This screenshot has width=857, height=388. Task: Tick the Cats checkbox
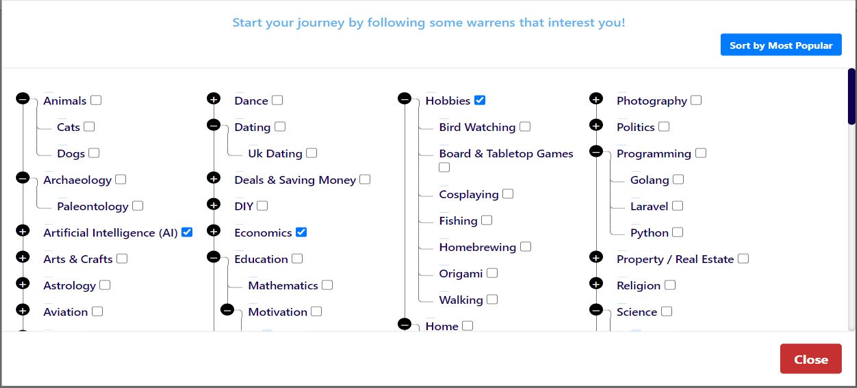point(90,127)
